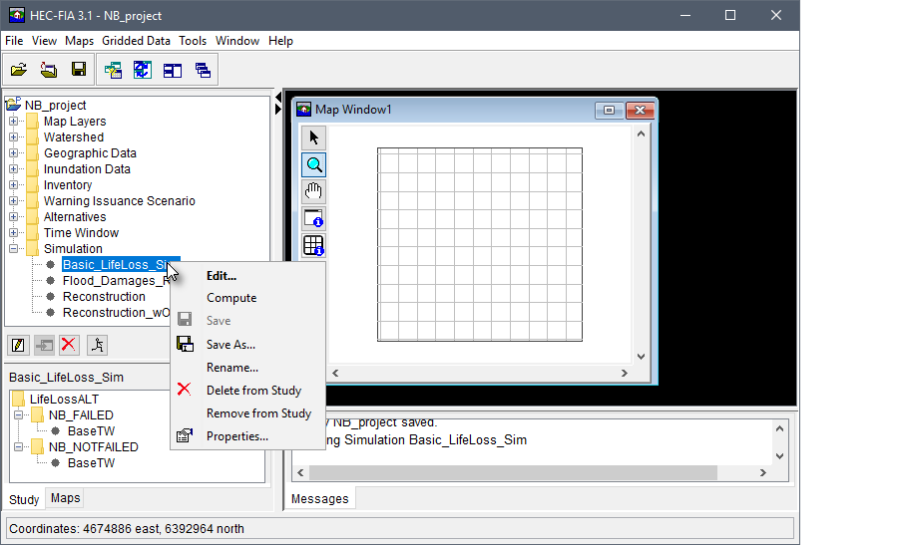Open the Gridded Data menu
900x545 pixels.
[136, 41]
